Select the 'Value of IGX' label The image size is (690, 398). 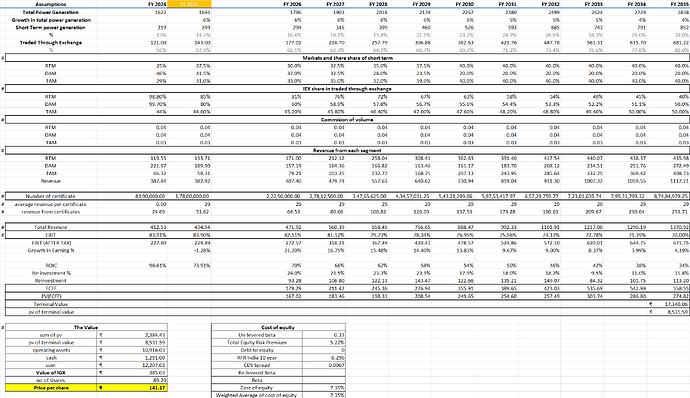click(x=51, y=372)
